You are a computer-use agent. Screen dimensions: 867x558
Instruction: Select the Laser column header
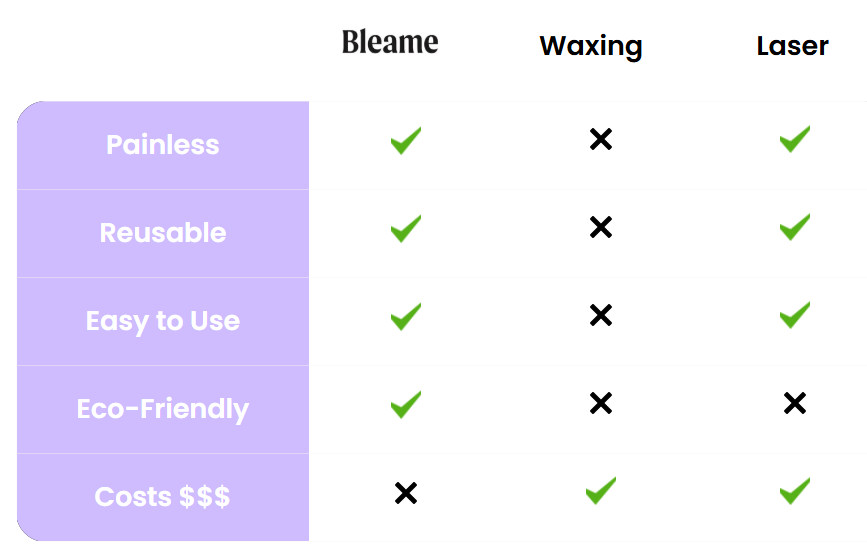(792, 46)
